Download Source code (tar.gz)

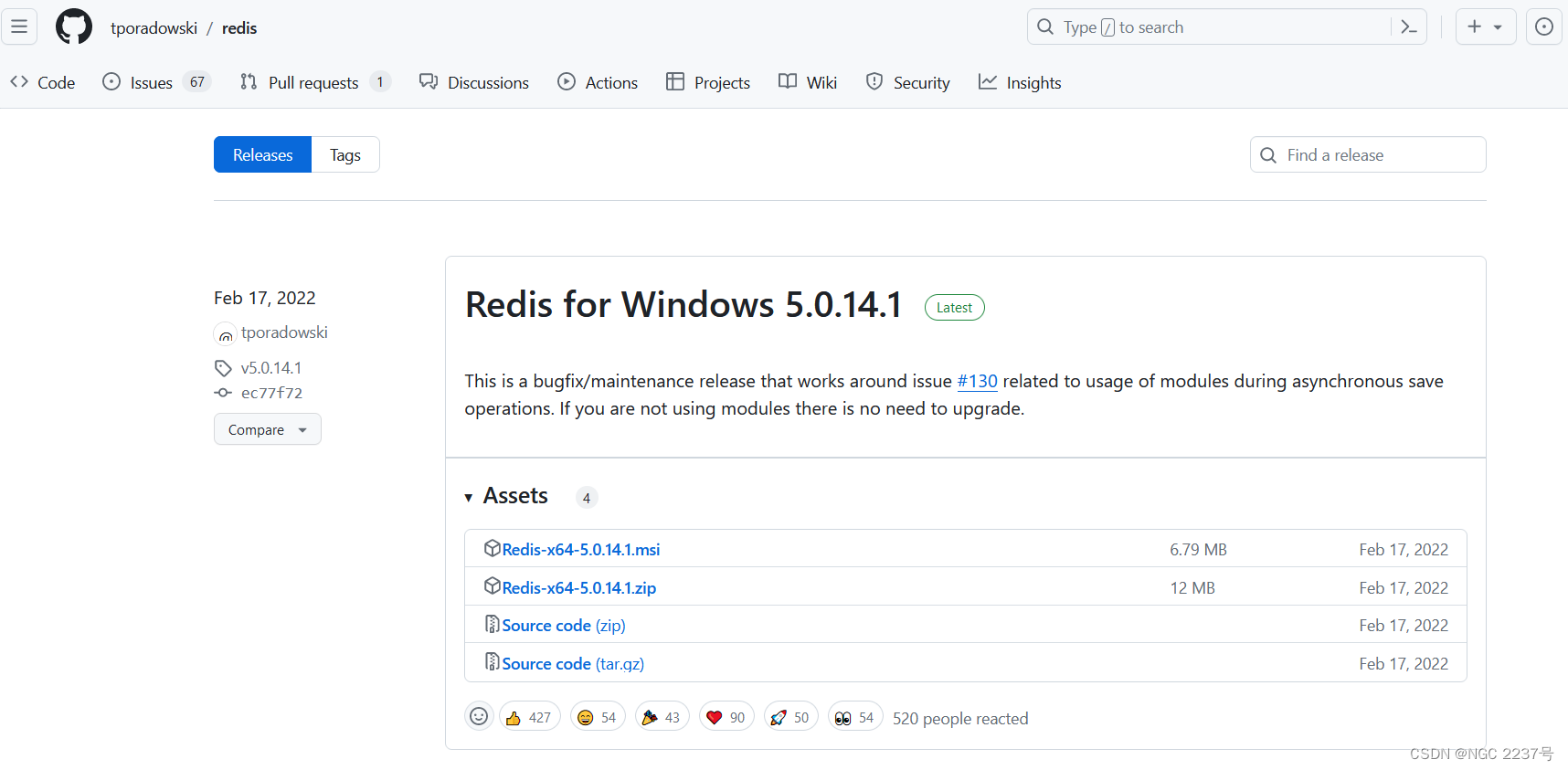(573, 663)
